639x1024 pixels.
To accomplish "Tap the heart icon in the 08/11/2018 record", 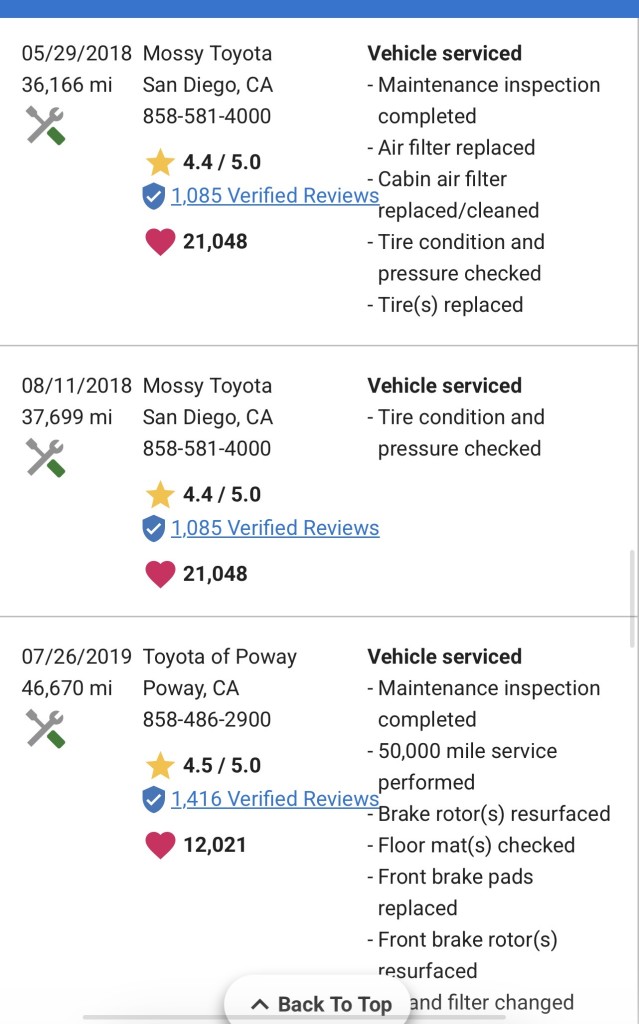I will (x=160, y=574).
